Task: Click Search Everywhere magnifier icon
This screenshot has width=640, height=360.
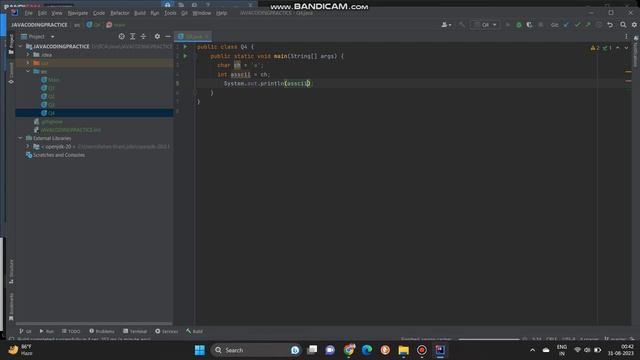Action: click(x=623, y=25)
